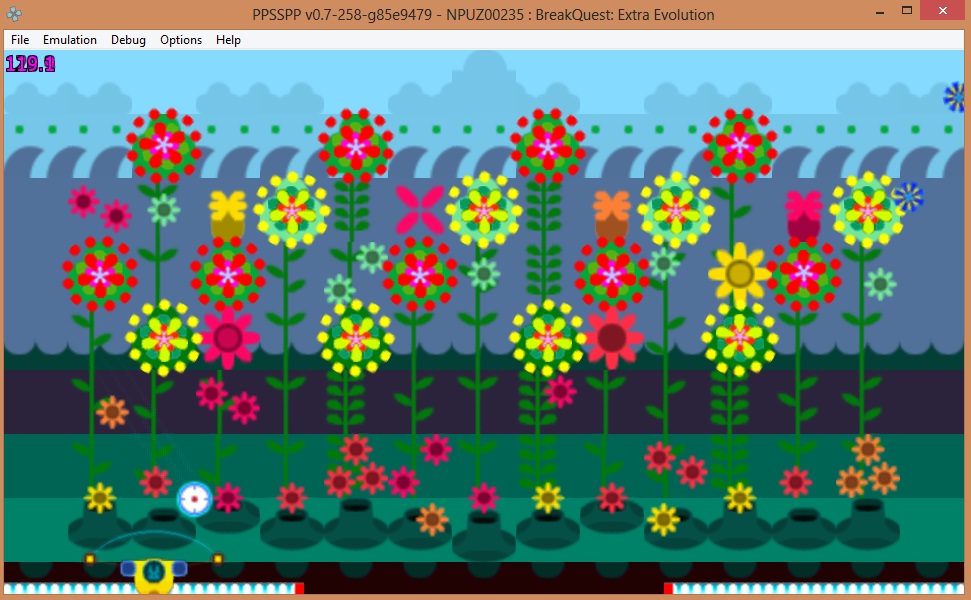Open the Debug menu

click(128, 40)
